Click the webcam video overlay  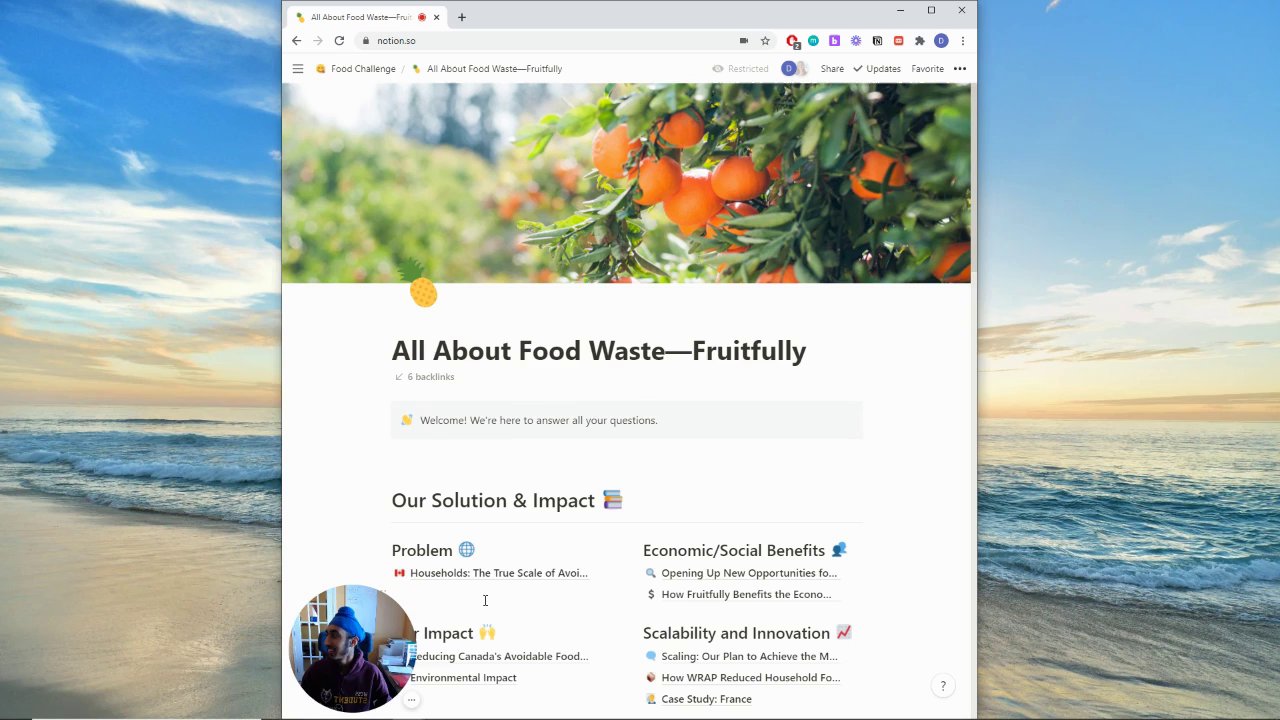(x=352, y=649)
